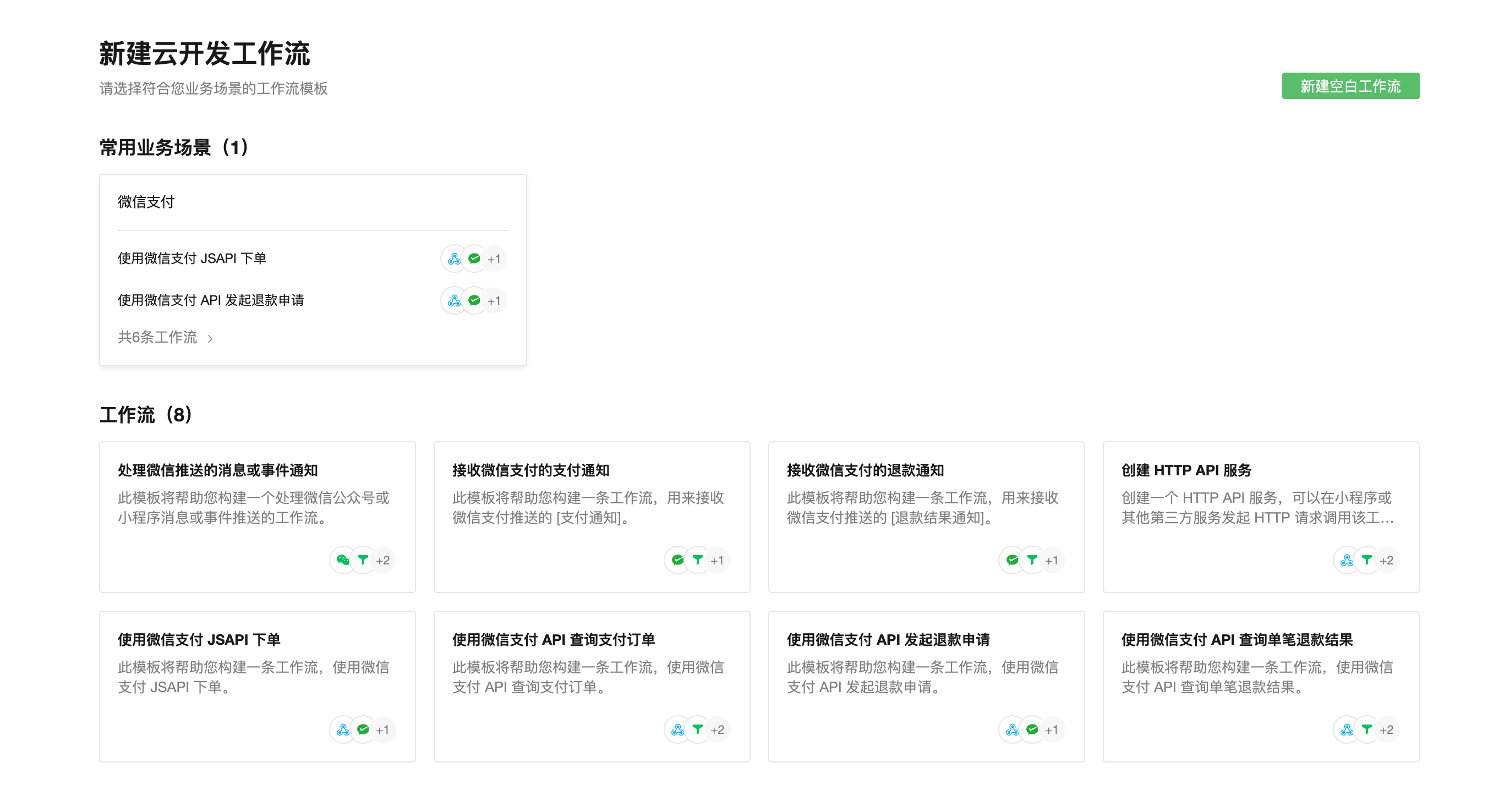Image resolution: width=1510 pixels, height=812 pixels.
Task: Choose the 使用微信支付 API 查询支付订单 template
Action: click(552, 640)
